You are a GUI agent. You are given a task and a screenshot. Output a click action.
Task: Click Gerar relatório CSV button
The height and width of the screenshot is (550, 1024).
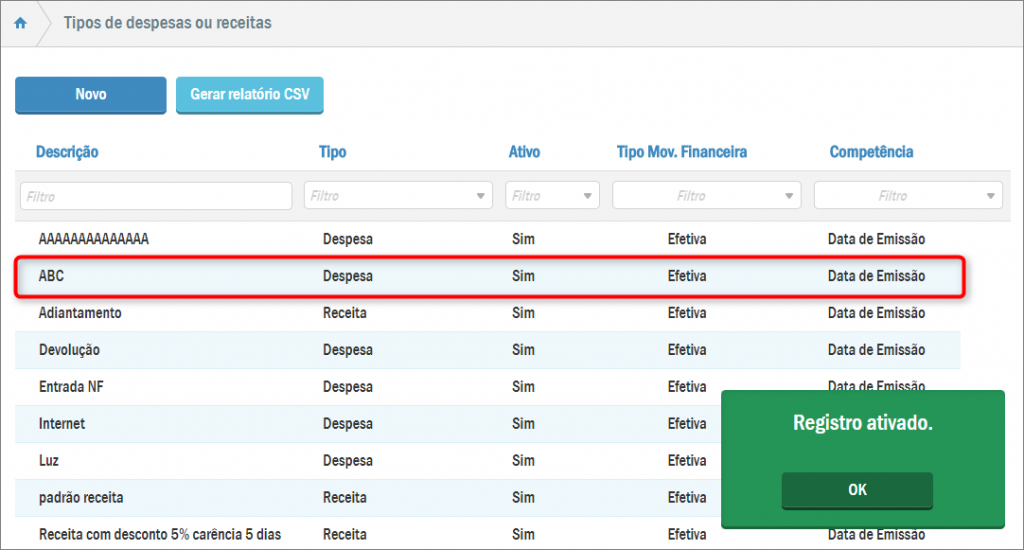point(250,95)
